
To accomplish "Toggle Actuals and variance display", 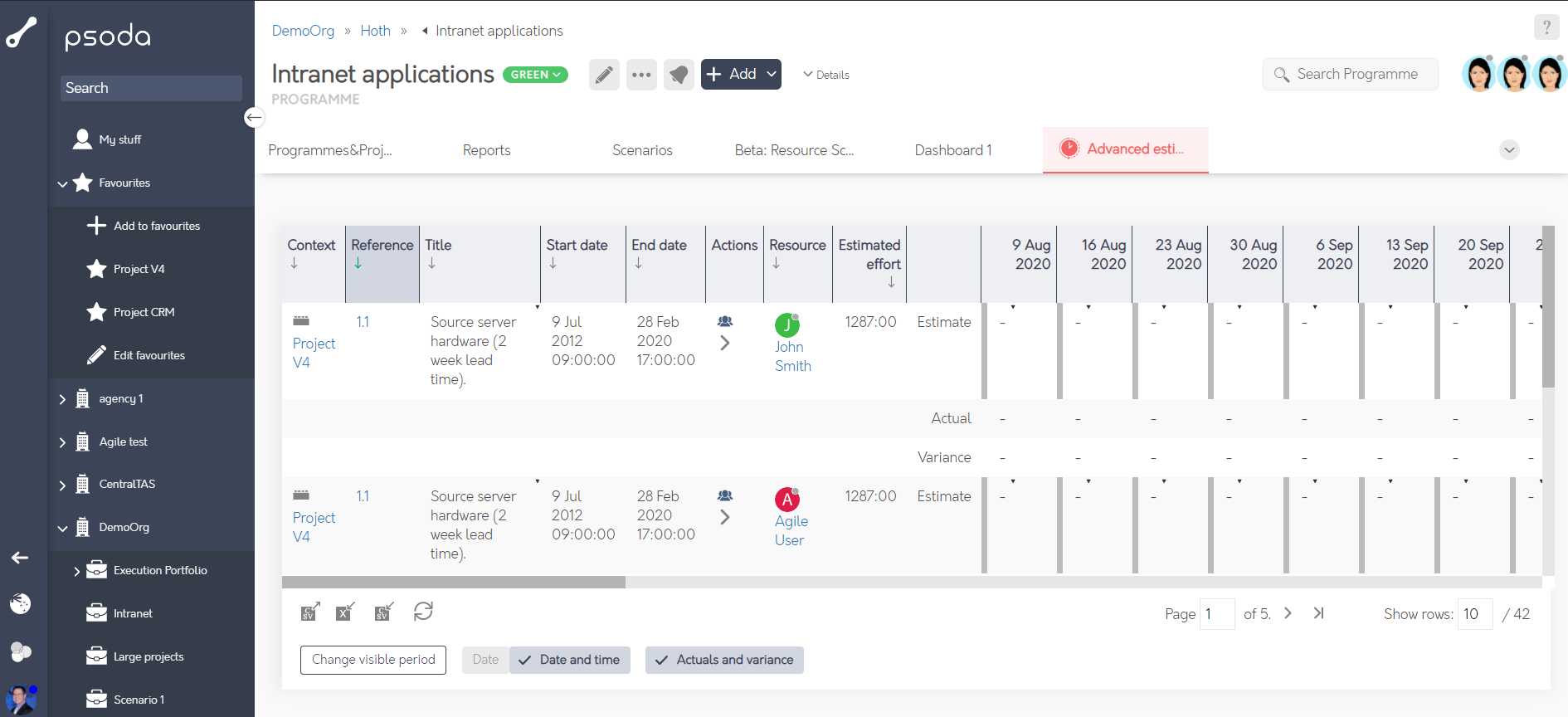I will pos(724,660).
